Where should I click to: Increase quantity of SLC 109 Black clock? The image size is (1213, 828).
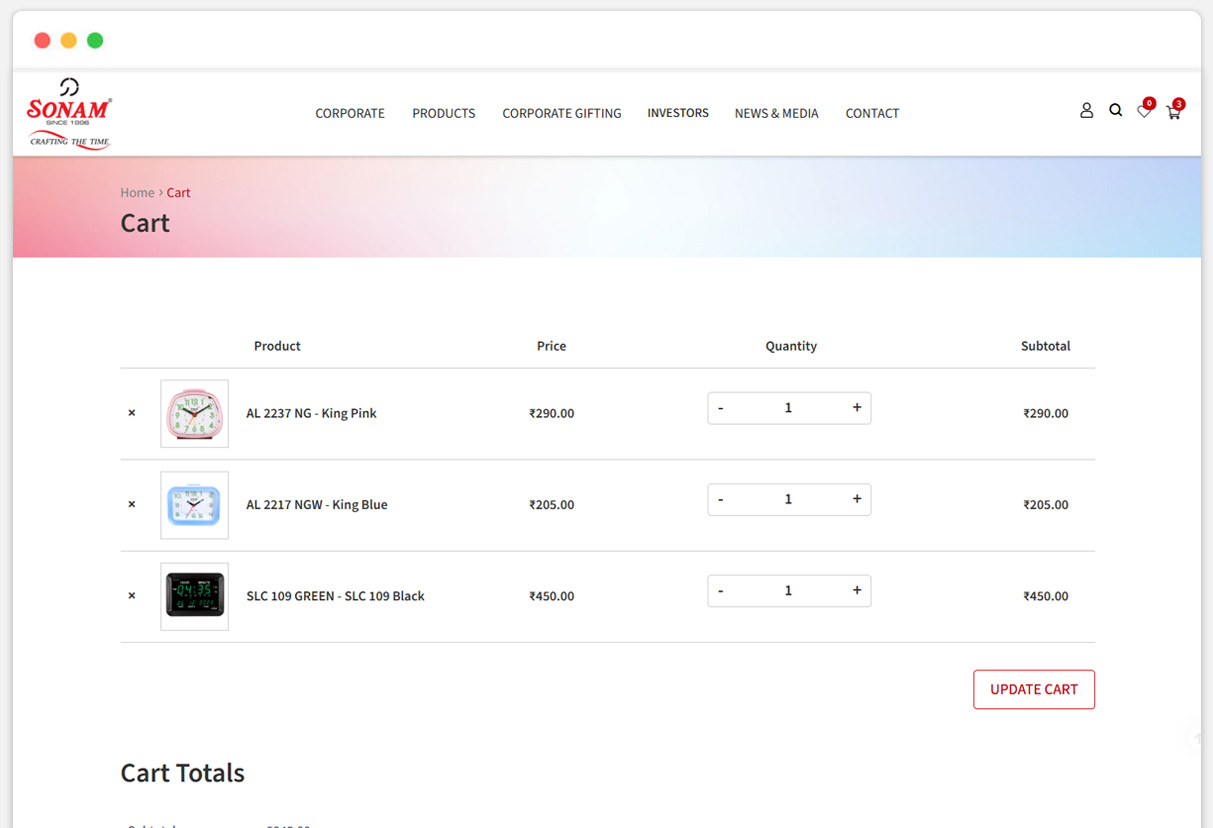[857, 591]
